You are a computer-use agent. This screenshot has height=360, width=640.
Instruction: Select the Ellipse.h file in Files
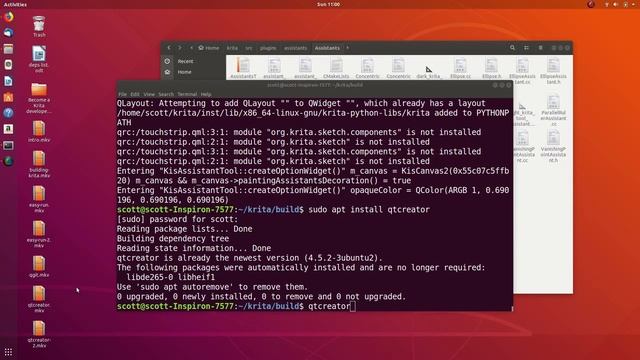pos(491,68)
